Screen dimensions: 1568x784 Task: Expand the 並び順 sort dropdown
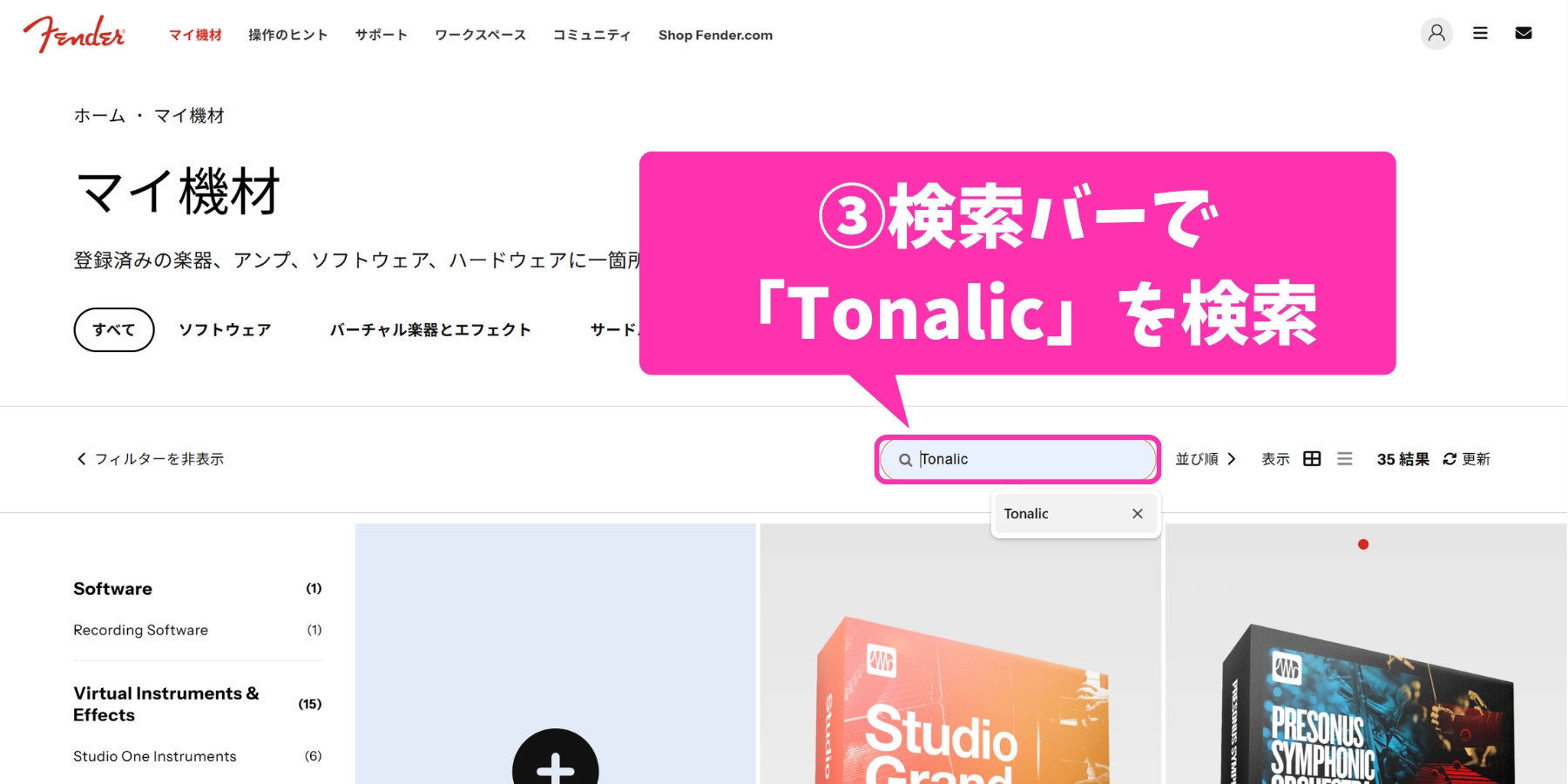1206,459
